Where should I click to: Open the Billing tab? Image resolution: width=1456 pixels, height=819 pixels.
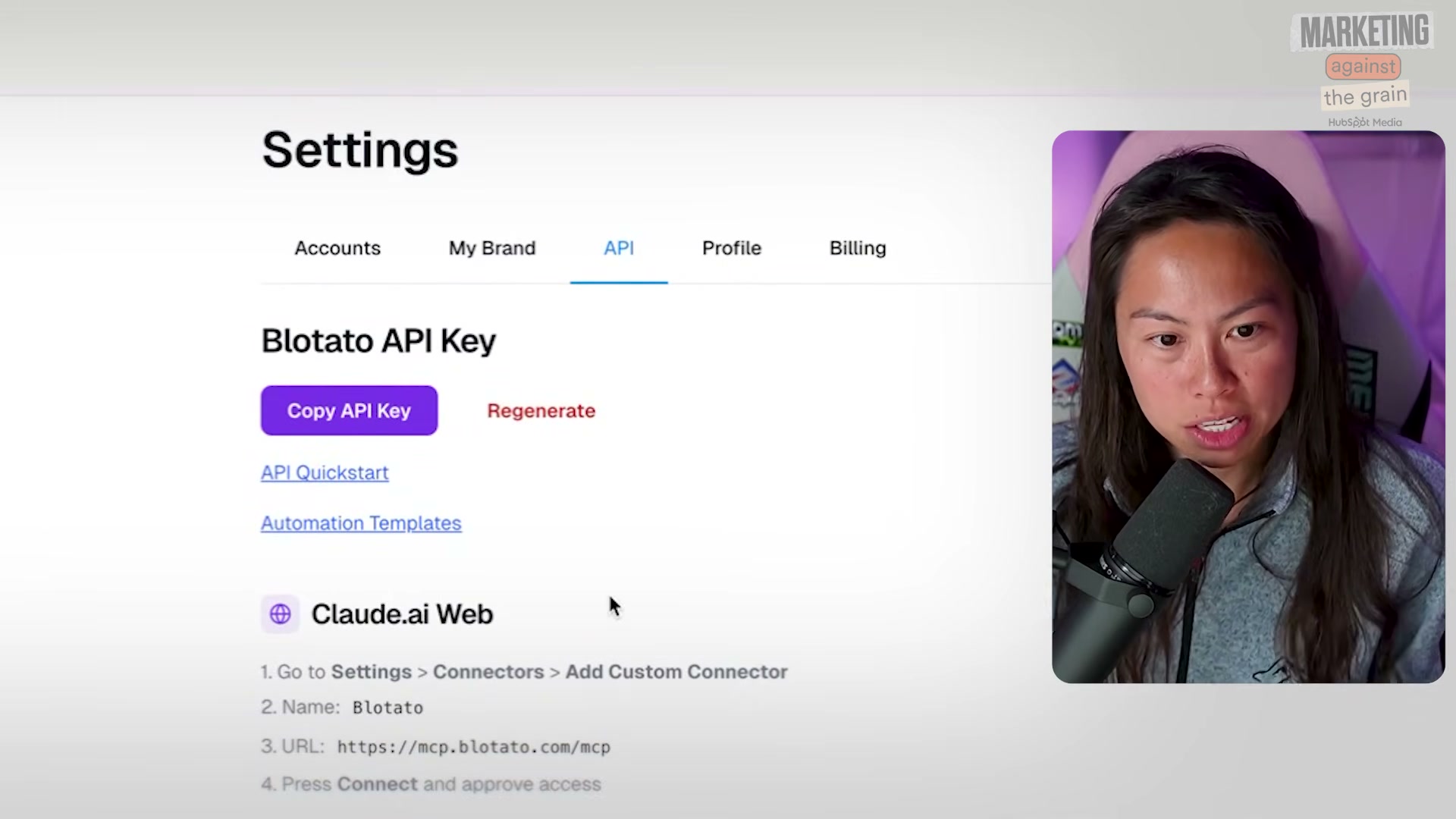[858, 248]
